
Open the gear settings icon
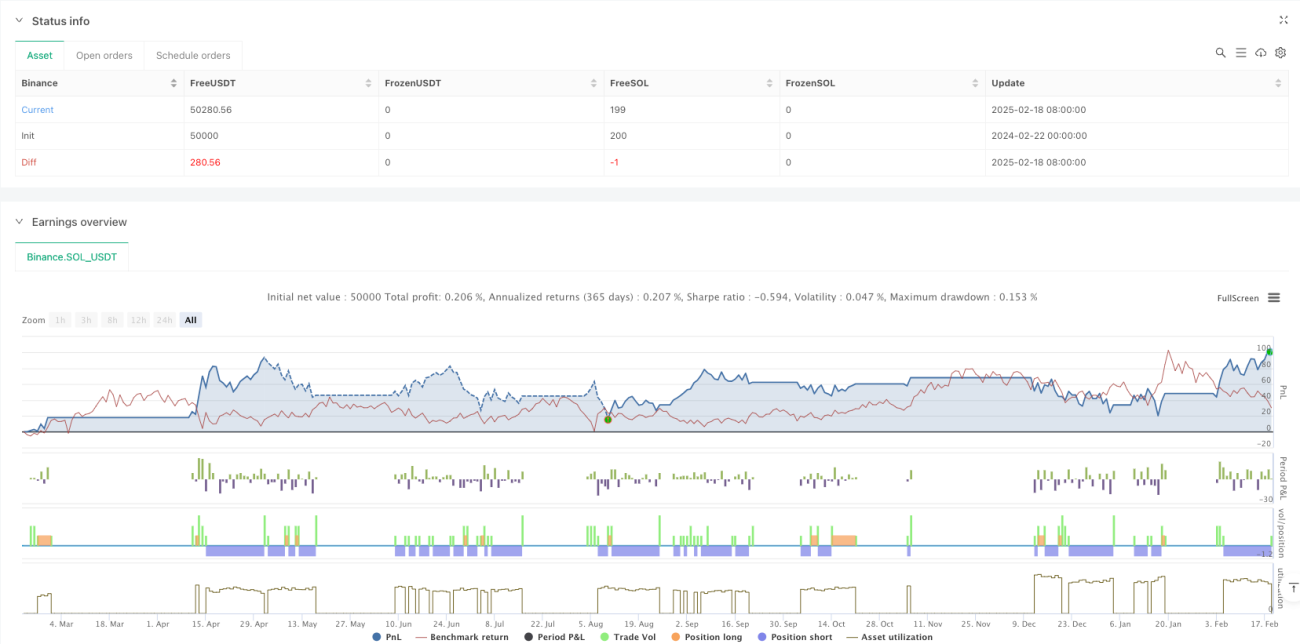[x=1280, y=53]
